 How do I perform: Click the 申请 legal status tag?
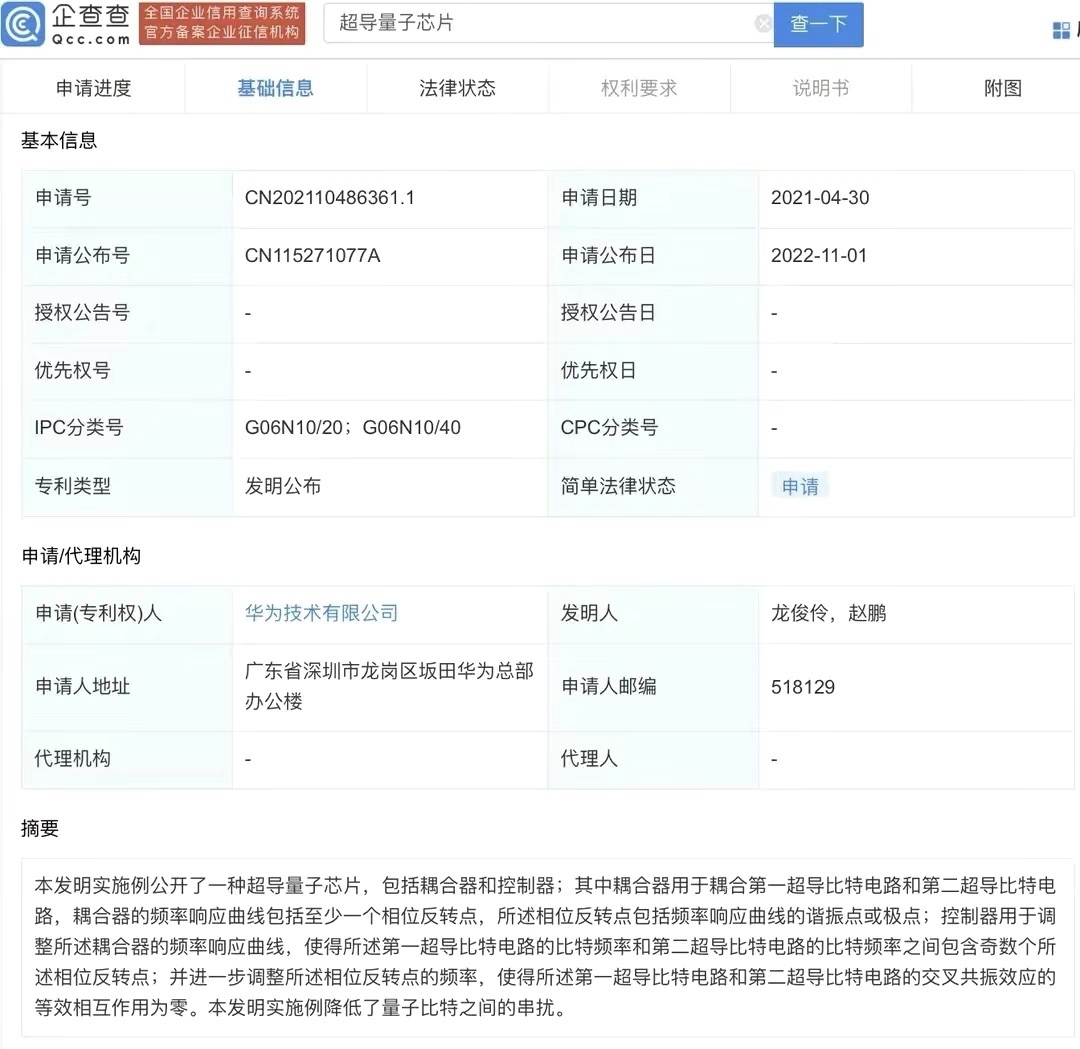pos(800,486)
